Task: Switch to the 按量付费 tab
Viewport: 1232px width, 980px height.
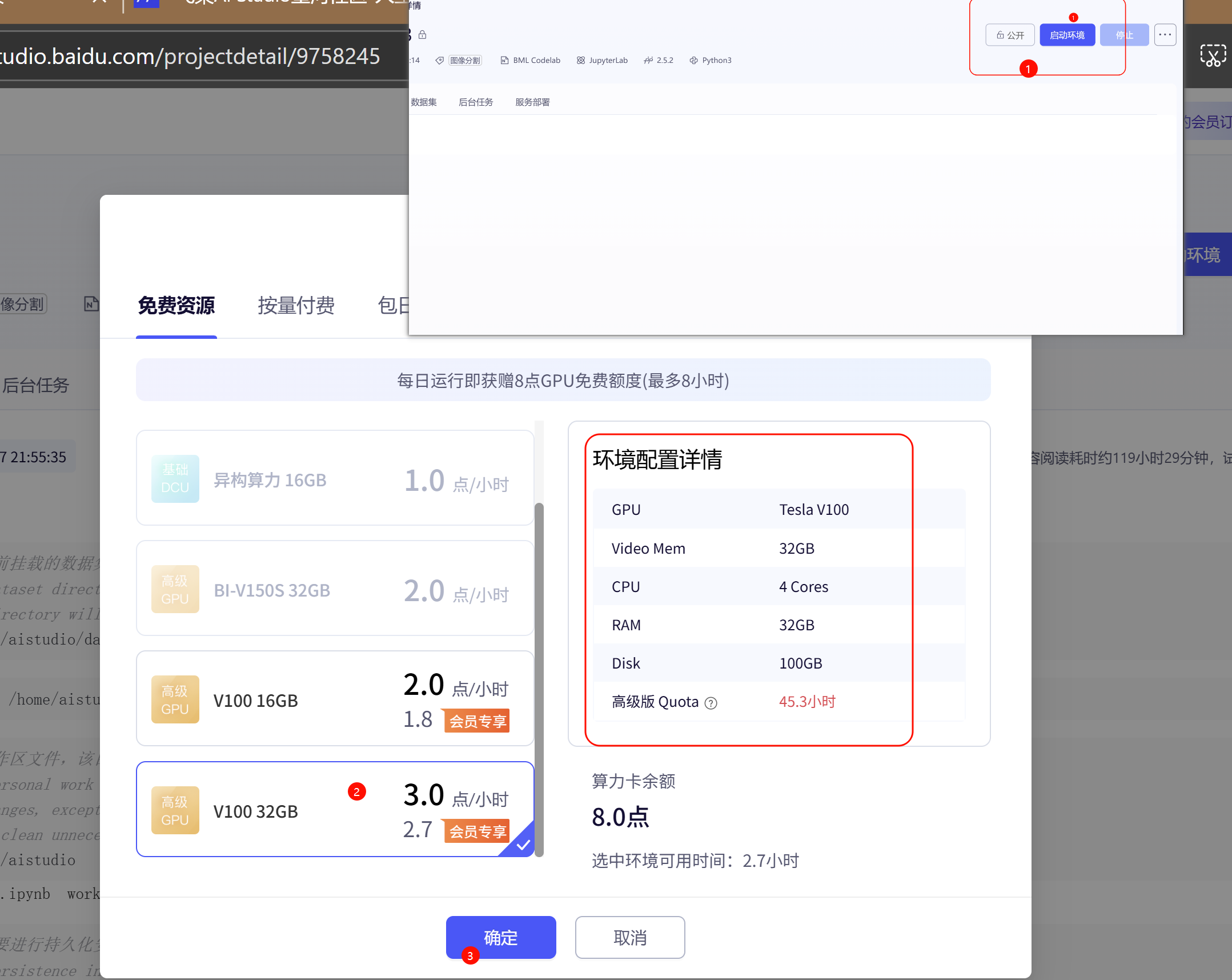Action: (296, 306)
